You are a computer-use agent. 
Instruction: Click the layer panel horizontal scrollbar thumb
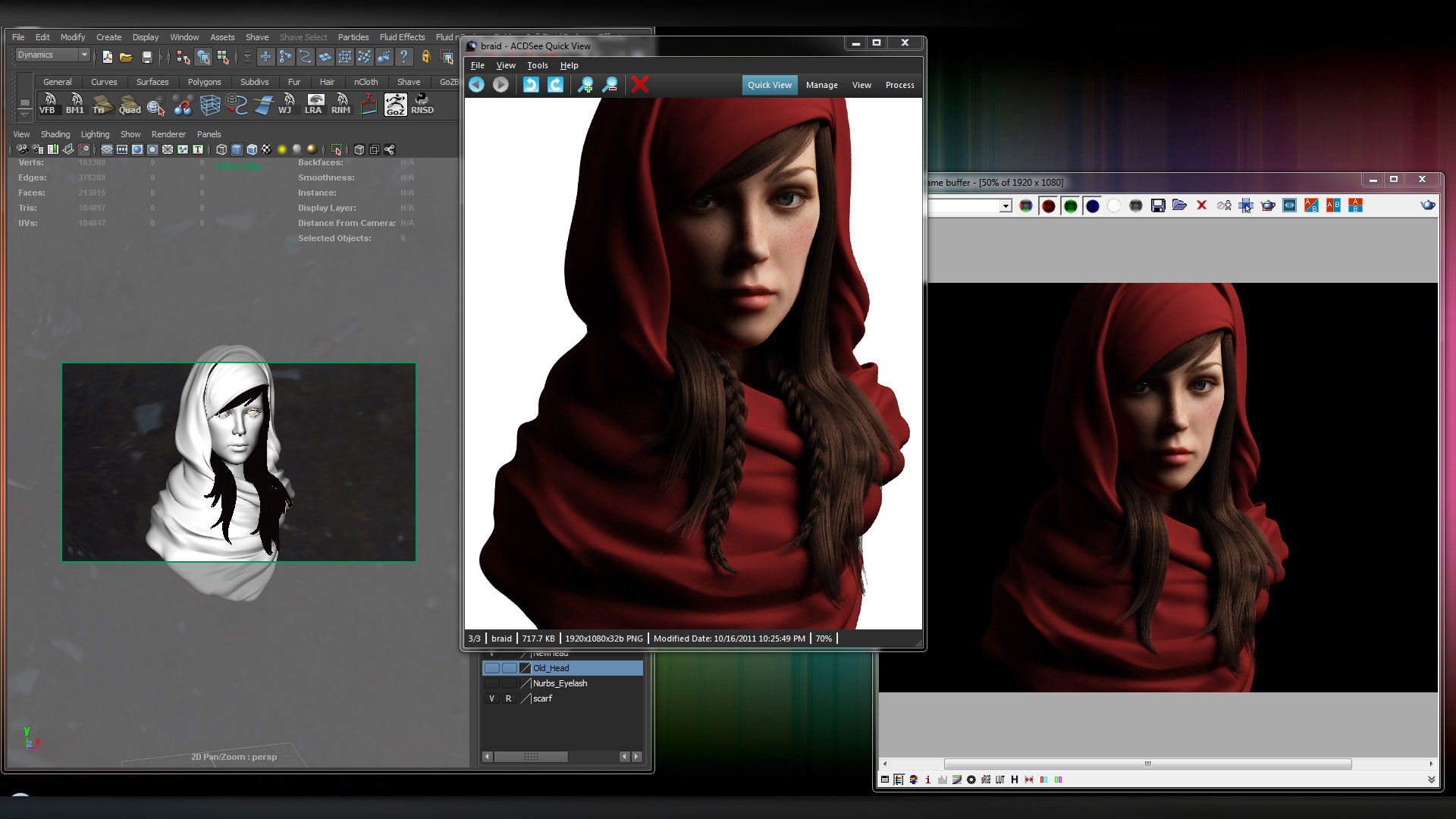pos(531,757)
